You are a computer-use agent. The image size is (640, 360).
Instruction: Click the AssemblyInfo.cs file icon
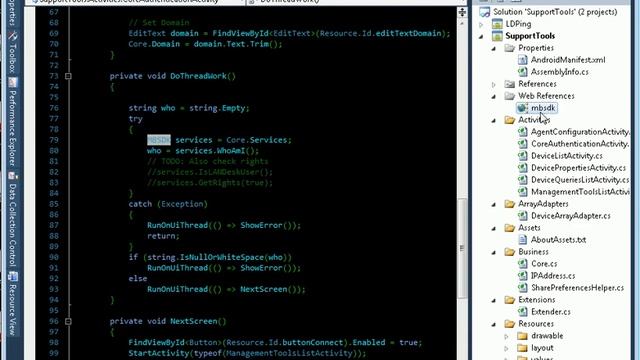pyautogui.click(x=522, y=72)
